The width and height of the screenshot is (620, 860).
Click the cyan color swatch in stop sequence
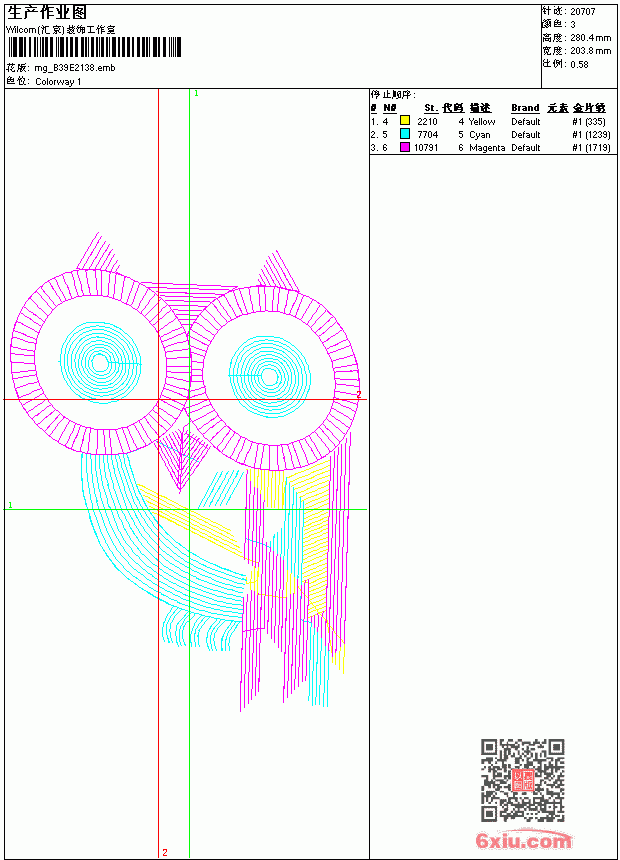[405, 133]
